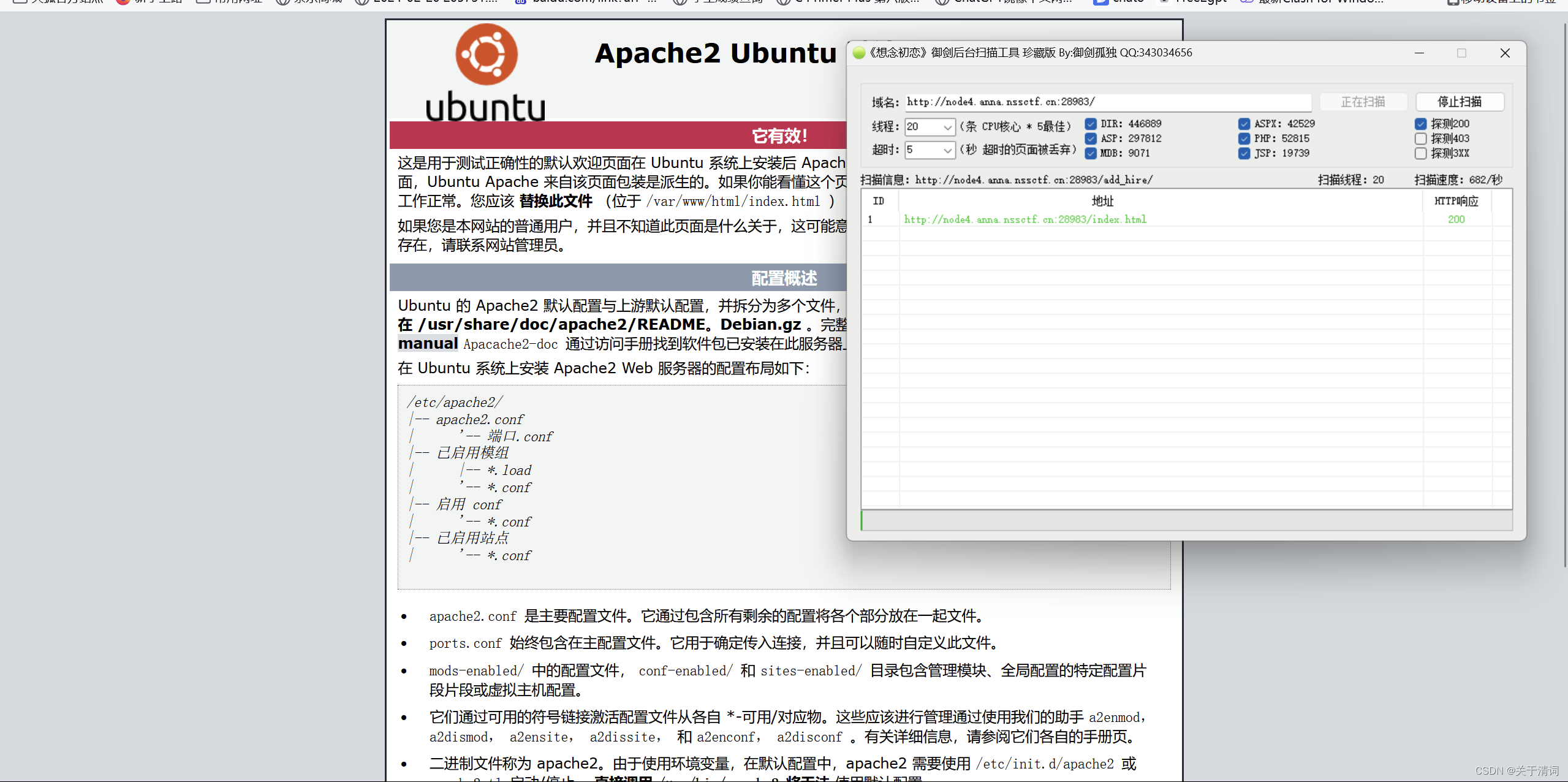Uncheck the 探测200 option
Screen dimensions: 1568x782
click(1420, 124)
